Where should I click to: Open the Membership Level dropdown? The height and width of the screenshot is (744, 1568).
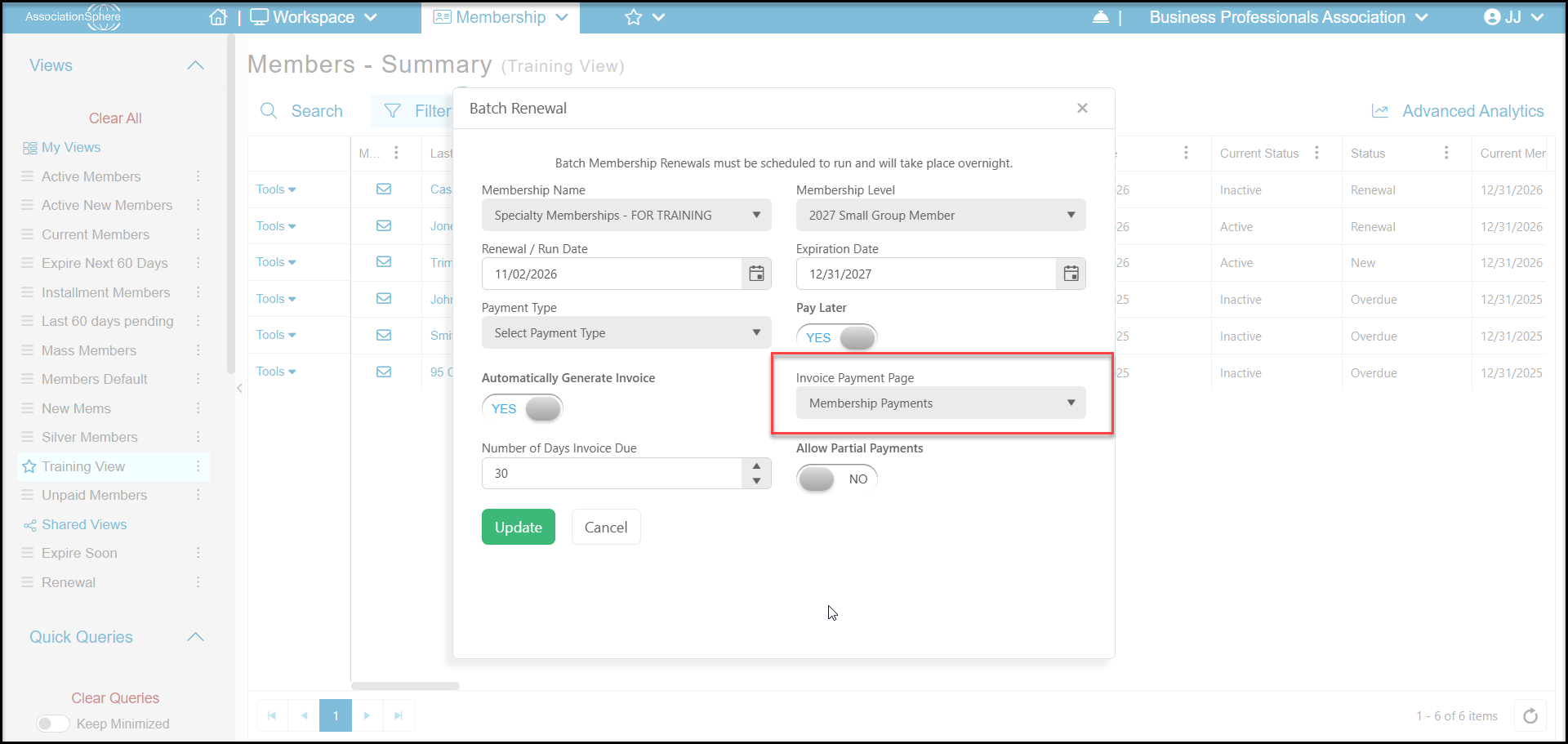click(x=941, y=215)
